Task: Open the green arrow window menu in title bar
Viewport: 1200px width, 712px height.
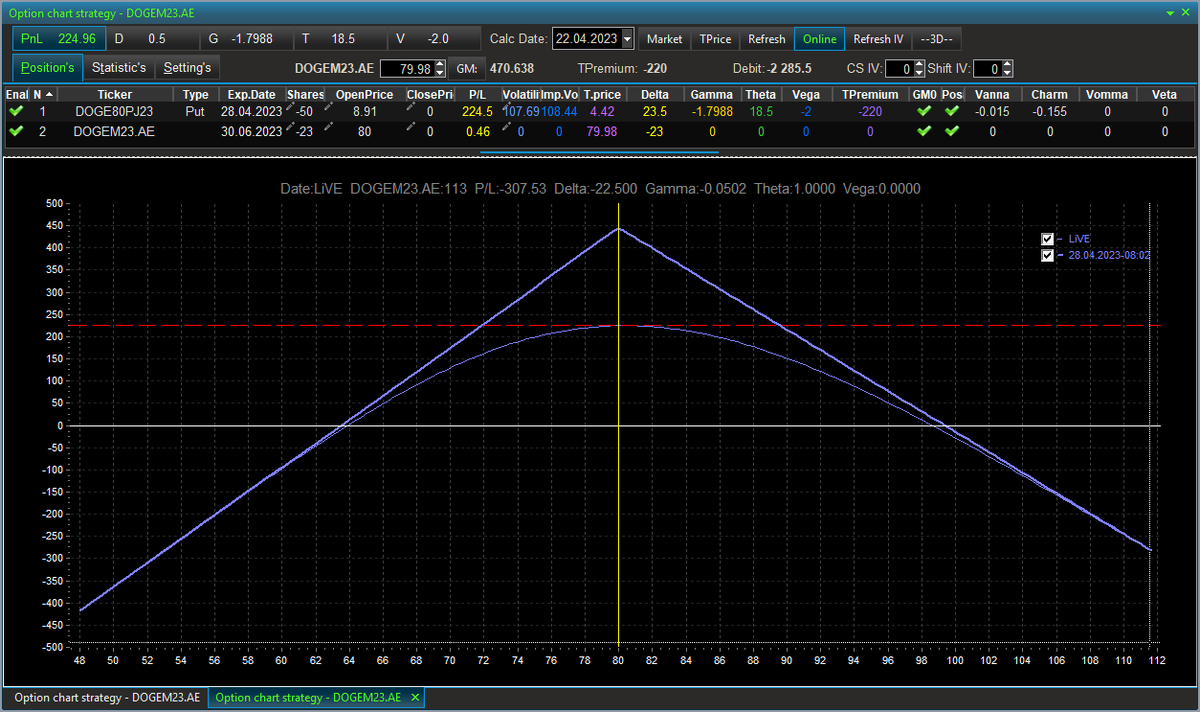Action: point(1172,11)
